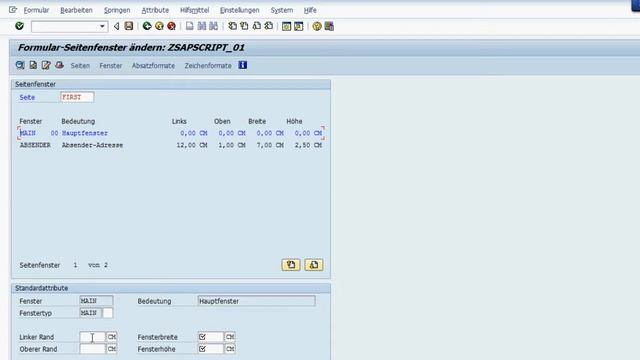Click the Absender-Adresse description cell
Image resolution: width=640 pixels, height=360 pixels.
pos(92,145)
